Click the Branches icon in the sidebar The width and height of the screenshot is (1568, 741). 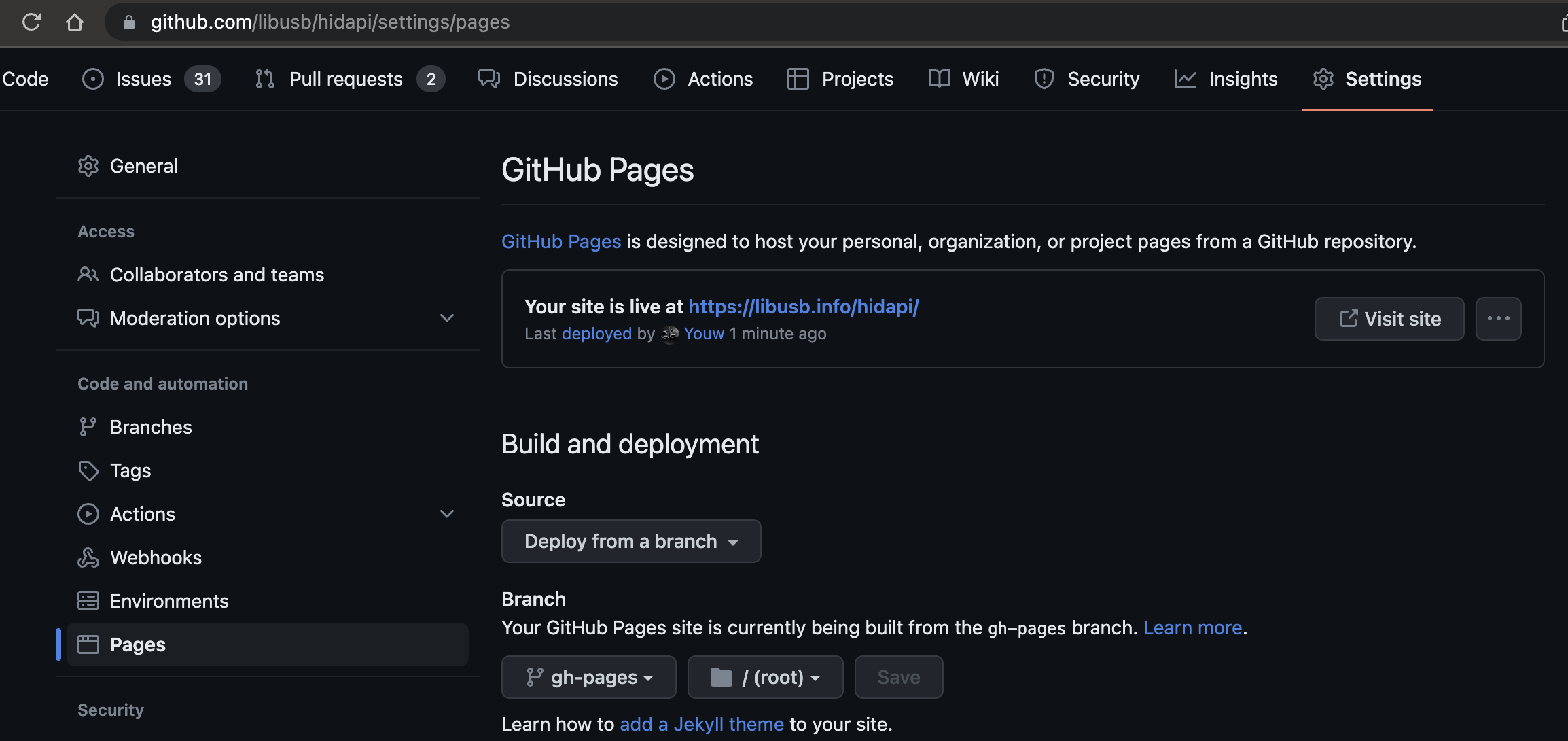point(88,427)
